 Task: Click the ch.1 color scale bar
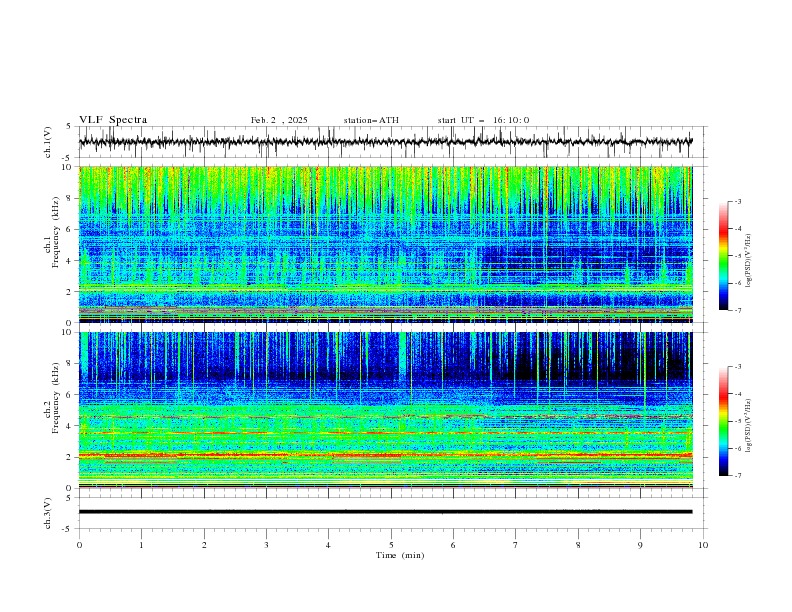click(723, 256)
